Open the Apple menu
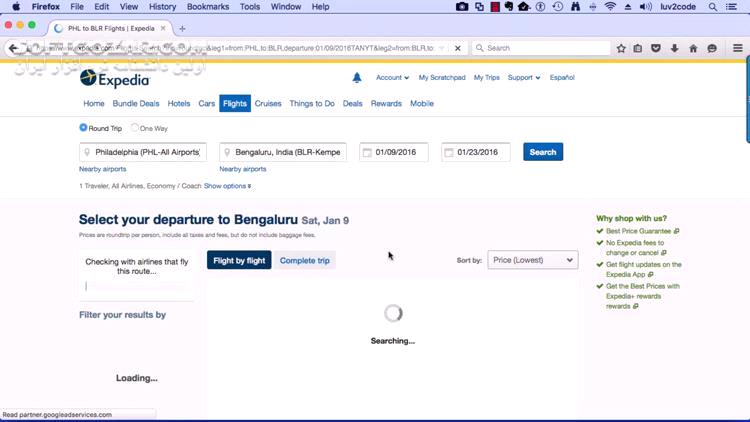 pos(16,7)
